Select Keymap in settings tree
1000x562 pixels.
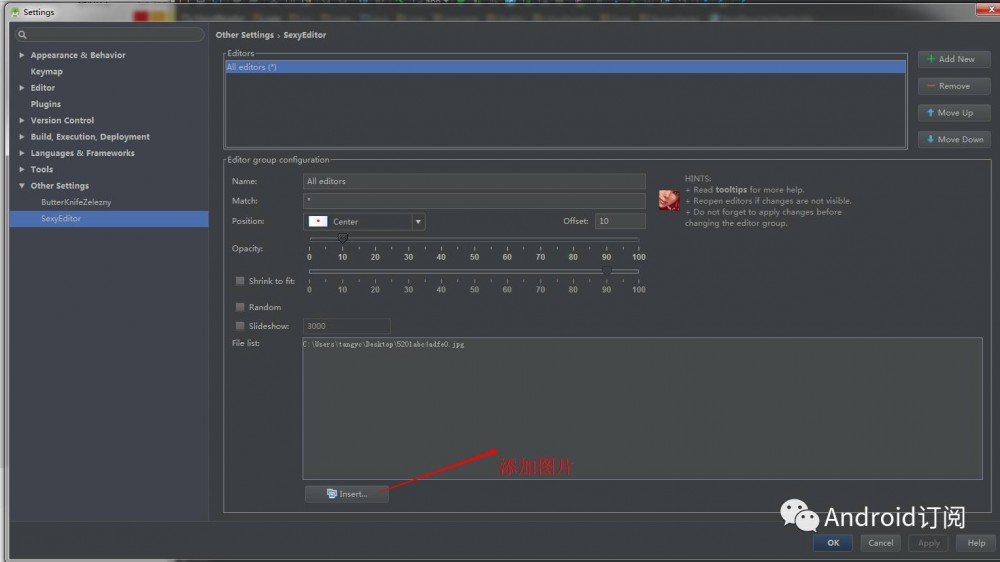click(47, 71)
